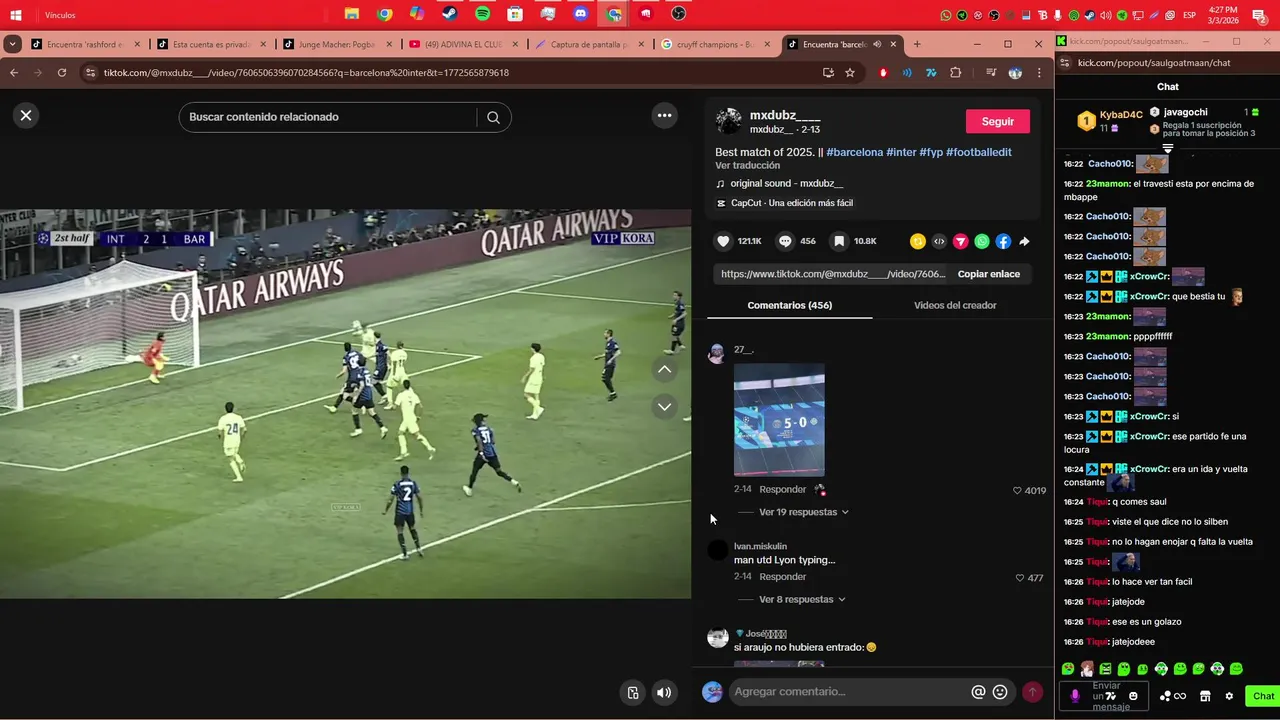Open Chrome extensions puzzle icon

956,73
